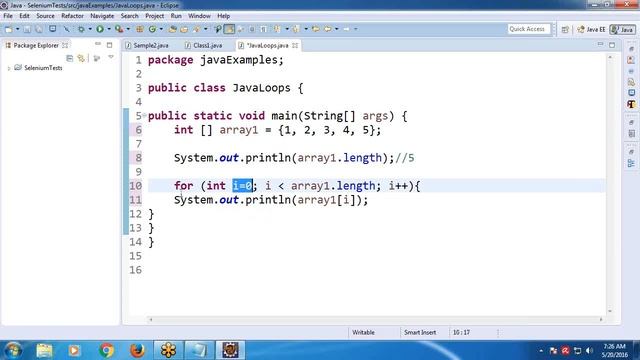The image size is (640, 360).
Task: Click the Writable status field
Action: click(x=363, y=332)
